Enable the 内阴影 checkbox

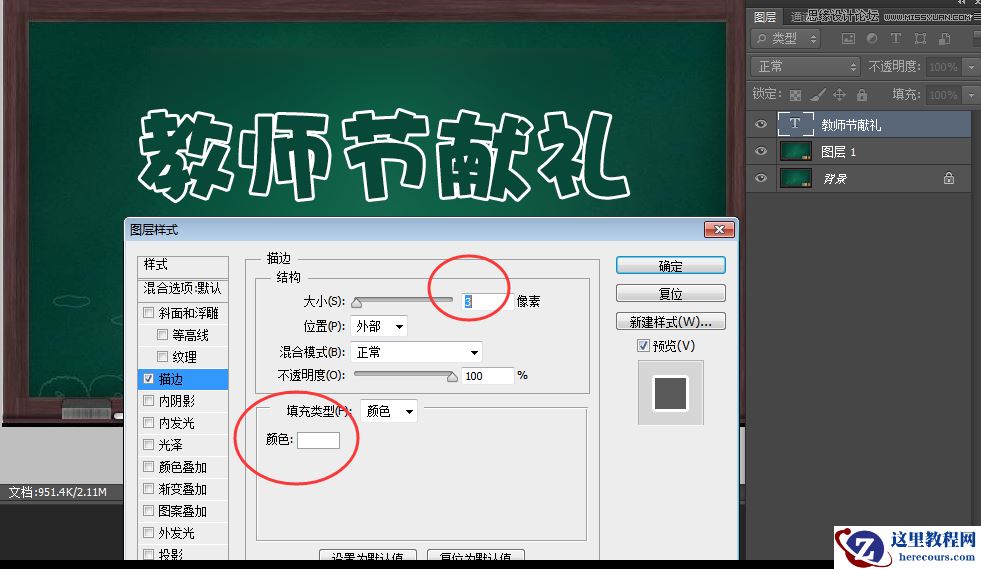pos(148,401)
